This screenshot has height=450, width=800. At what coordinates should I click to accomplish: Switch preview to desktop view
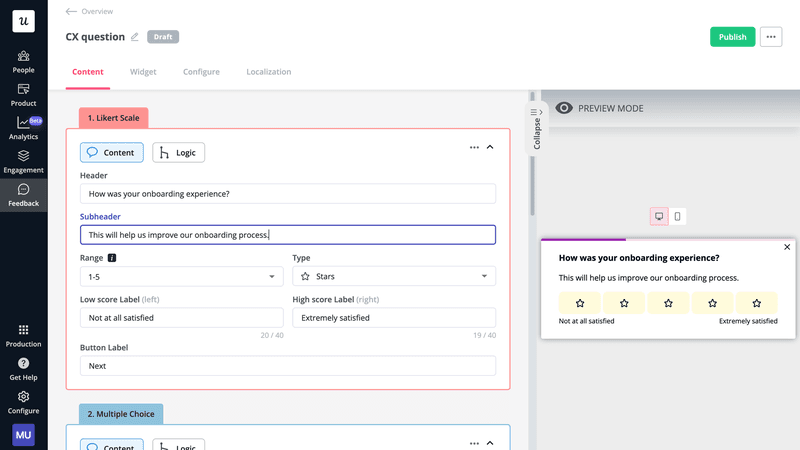(659, 216)
